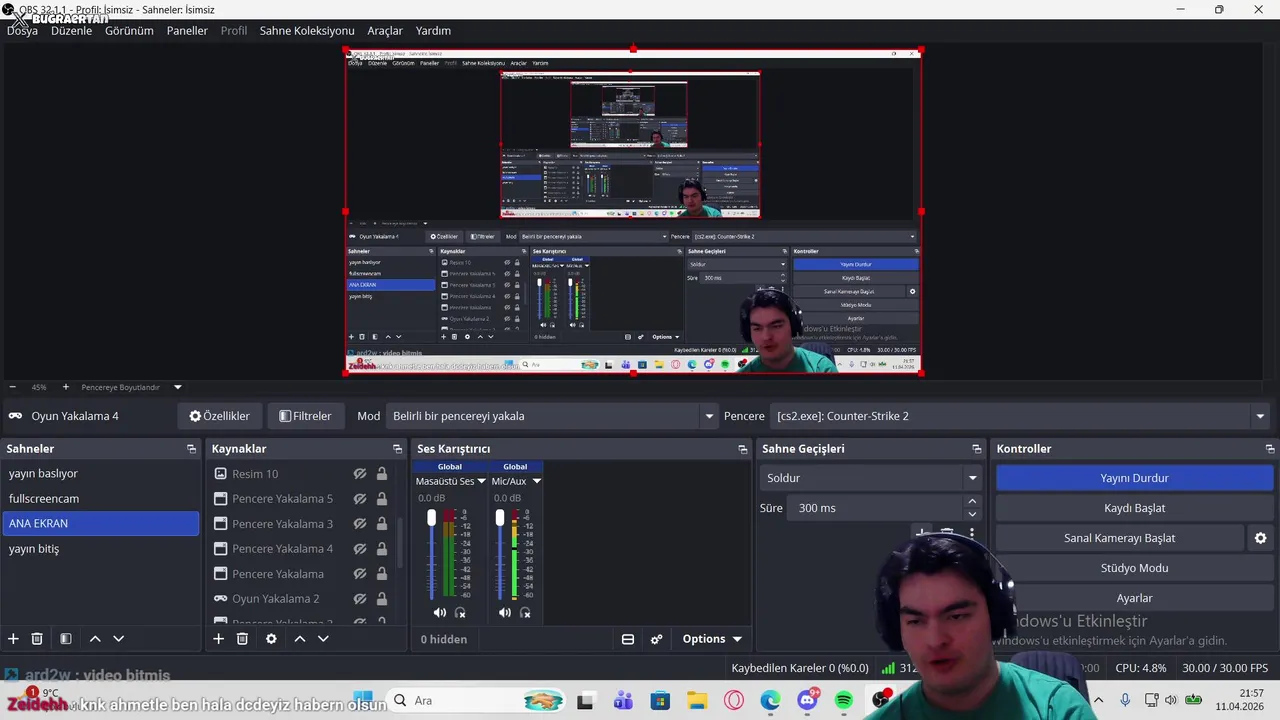Open advanced audio properties gear in mixer
Viewport: 1280px width, 720px height.
point(656,639)
